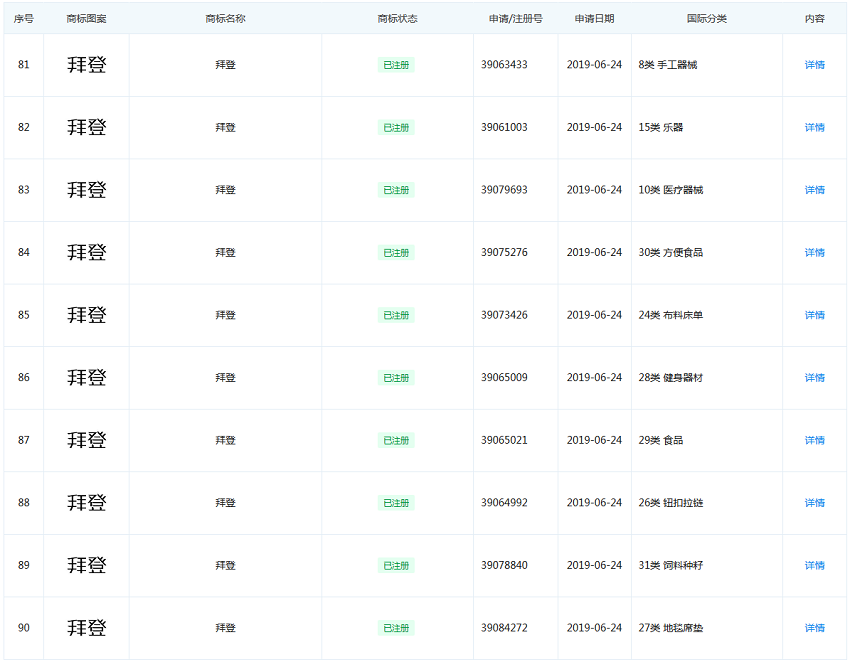Click the trademark name 拜登 in row 84

point(226,253)
